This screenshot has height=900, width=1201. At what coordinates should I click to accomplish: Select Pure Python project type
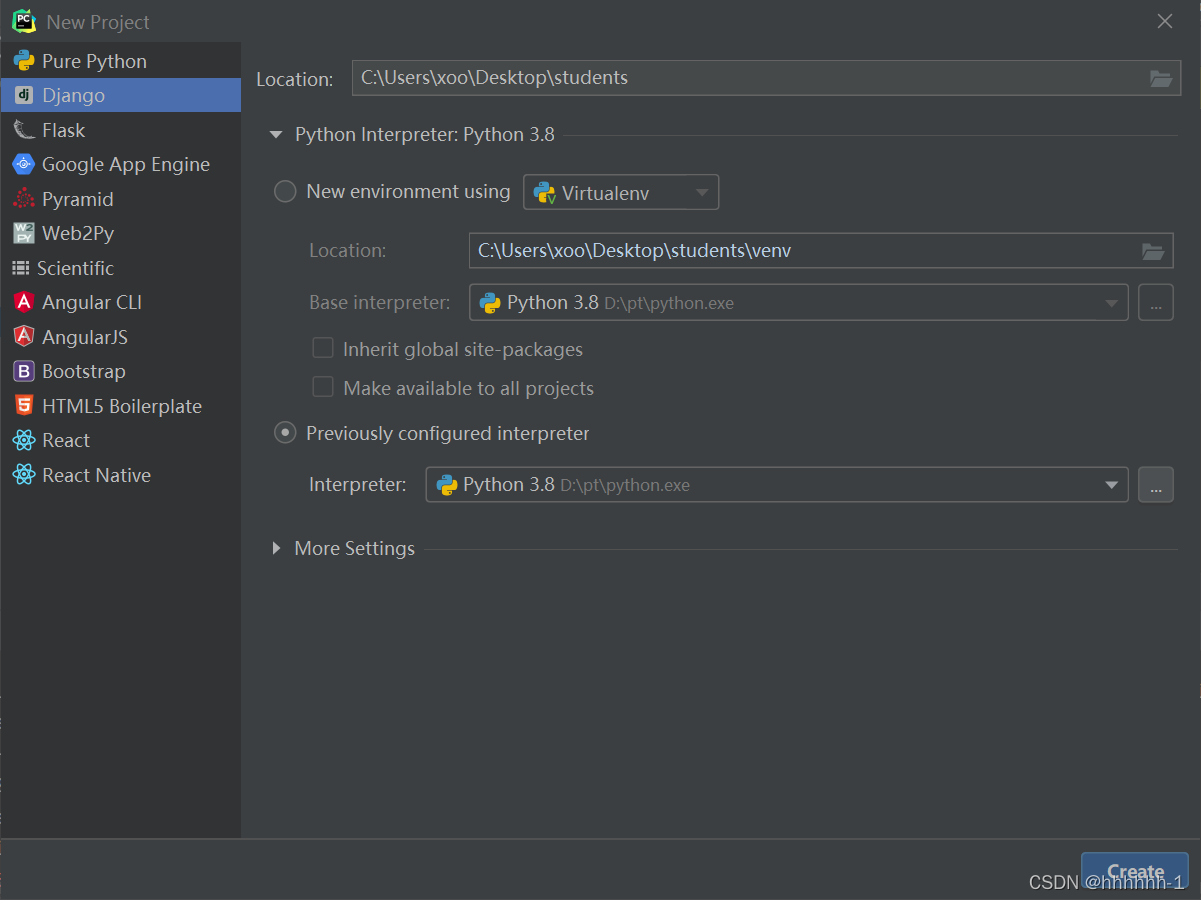[120, 61]
